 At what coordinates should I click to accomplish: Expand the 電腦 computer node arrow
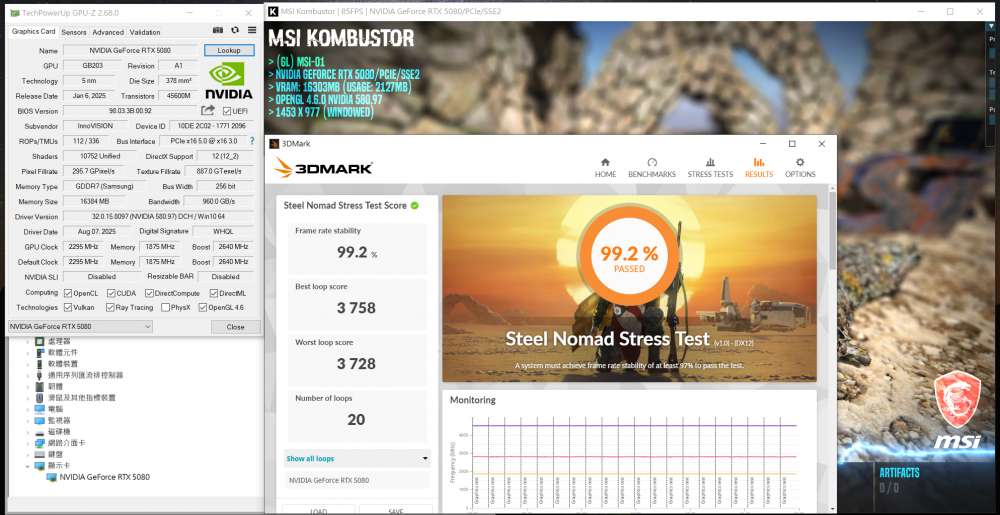(x=27, y=409)
